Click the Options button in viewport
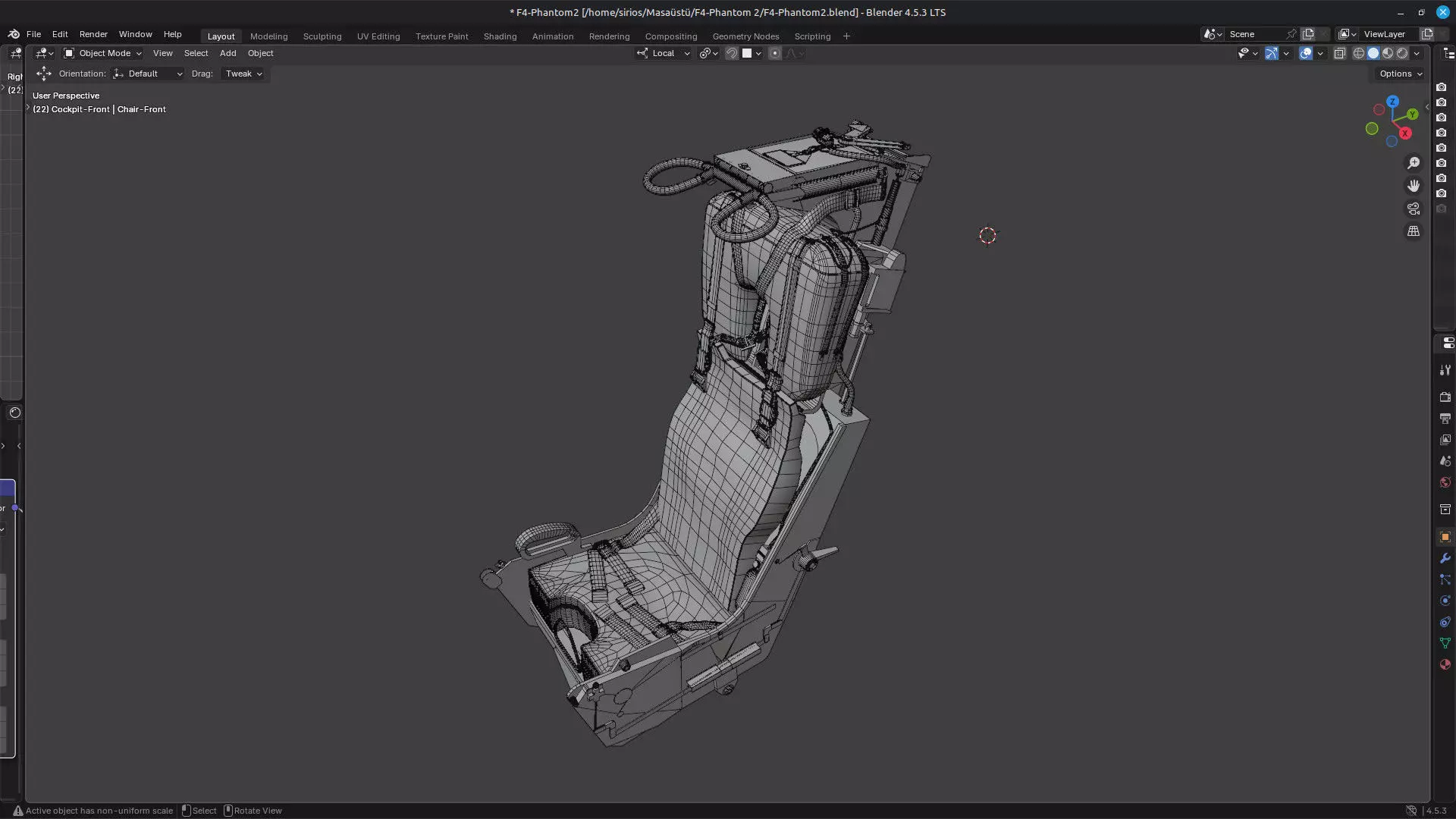The height and width of the screenshot is (819, 1456). [x=1400, y=74]
